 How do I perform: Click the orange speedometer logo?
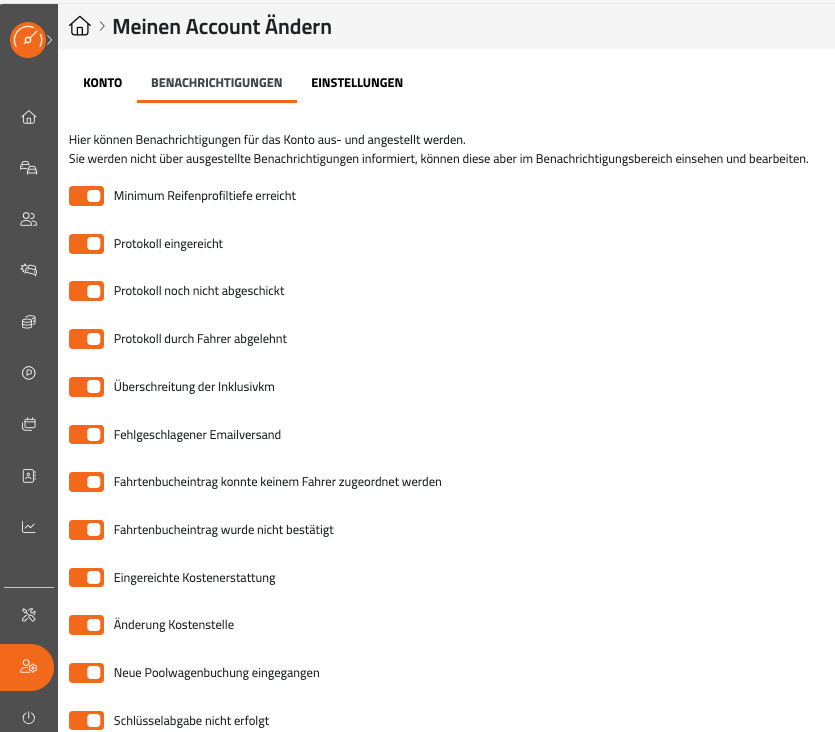pos(27,40)
